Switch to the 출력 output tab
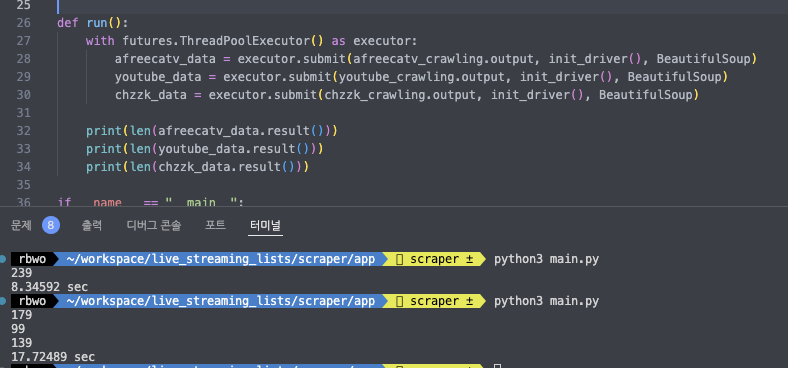Image resolution: width=788 pixels, height=368 pixels. tap(91, 225)
